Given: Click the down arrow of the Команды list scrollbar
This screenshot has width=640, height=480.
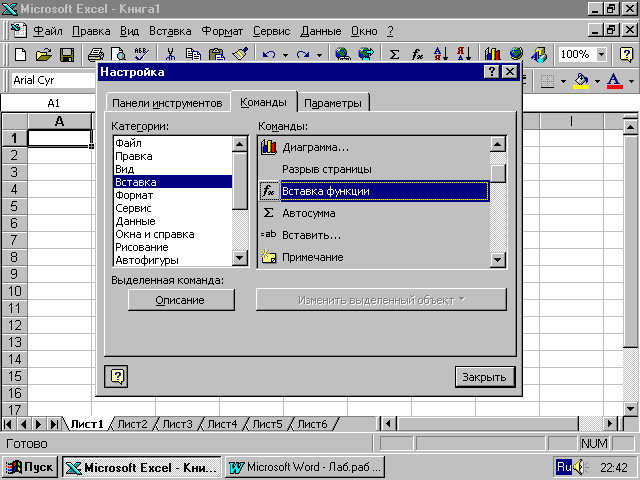Looking at the screenshot, I should pos(498,260).
